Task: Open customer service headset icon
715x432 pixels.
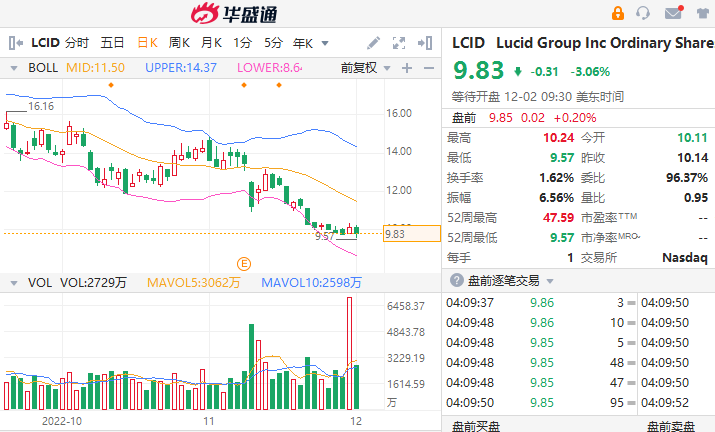Action: coord(643,13)
